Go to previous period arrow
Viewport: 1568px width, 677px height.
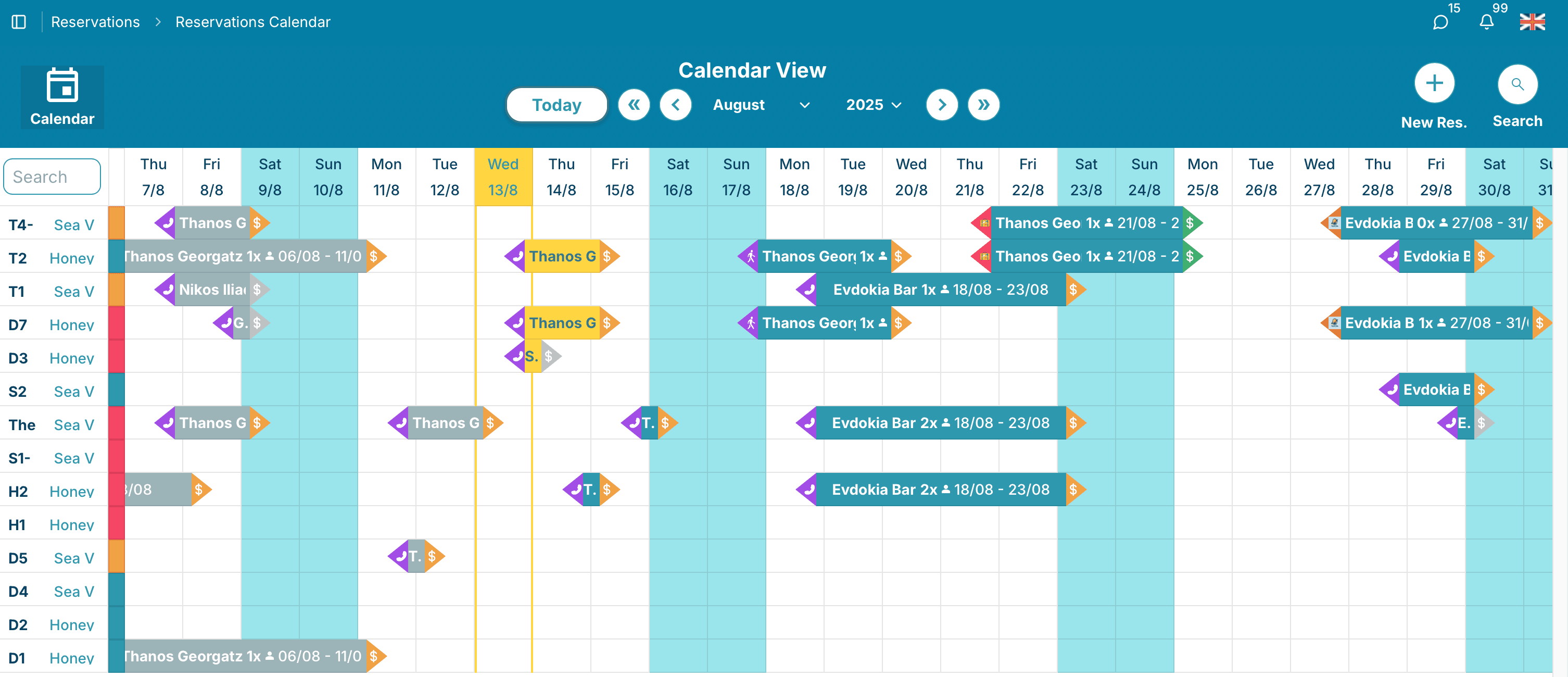pos(676,105)
